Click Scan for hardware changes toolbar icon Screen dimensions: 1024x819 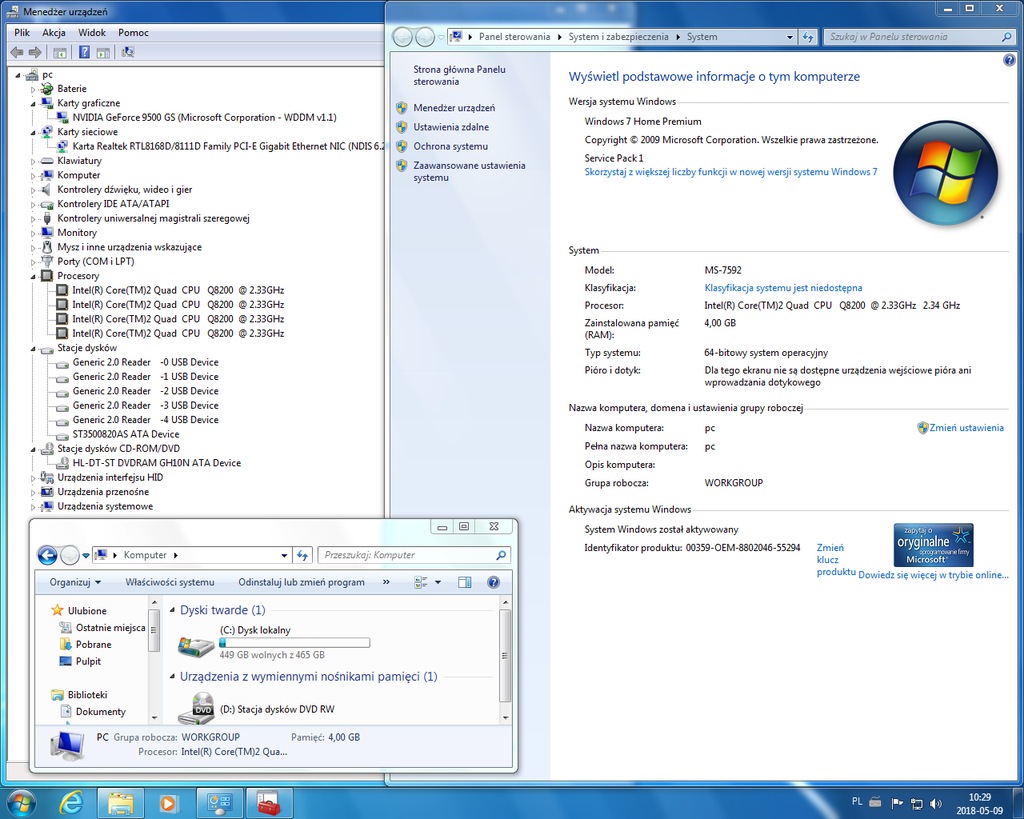[128, 52]
